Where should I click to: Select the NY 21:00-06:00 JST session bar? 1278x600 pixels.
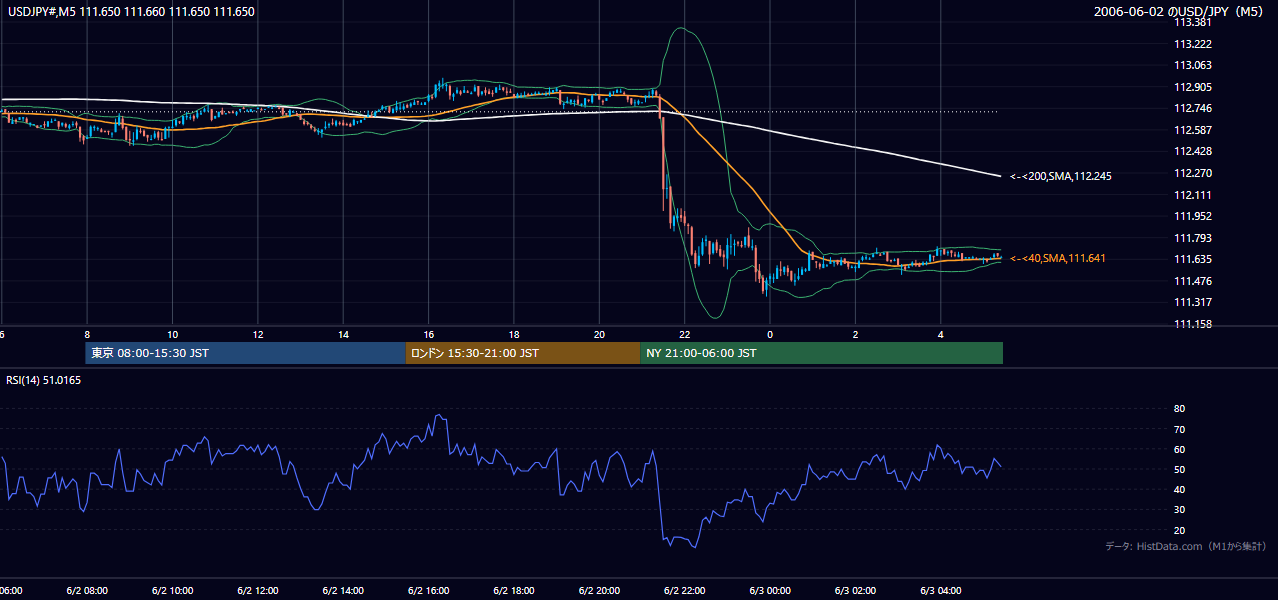(821, 353)
